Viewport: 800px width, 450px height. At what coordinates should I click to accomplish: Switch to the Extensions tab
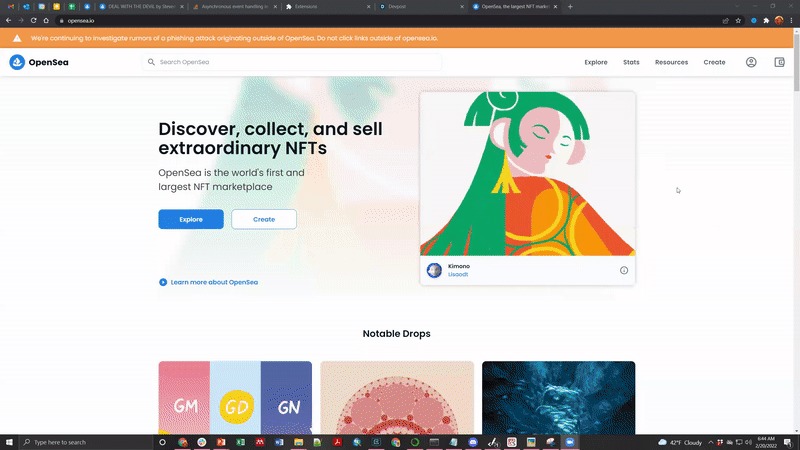click(x=327, y=7)
